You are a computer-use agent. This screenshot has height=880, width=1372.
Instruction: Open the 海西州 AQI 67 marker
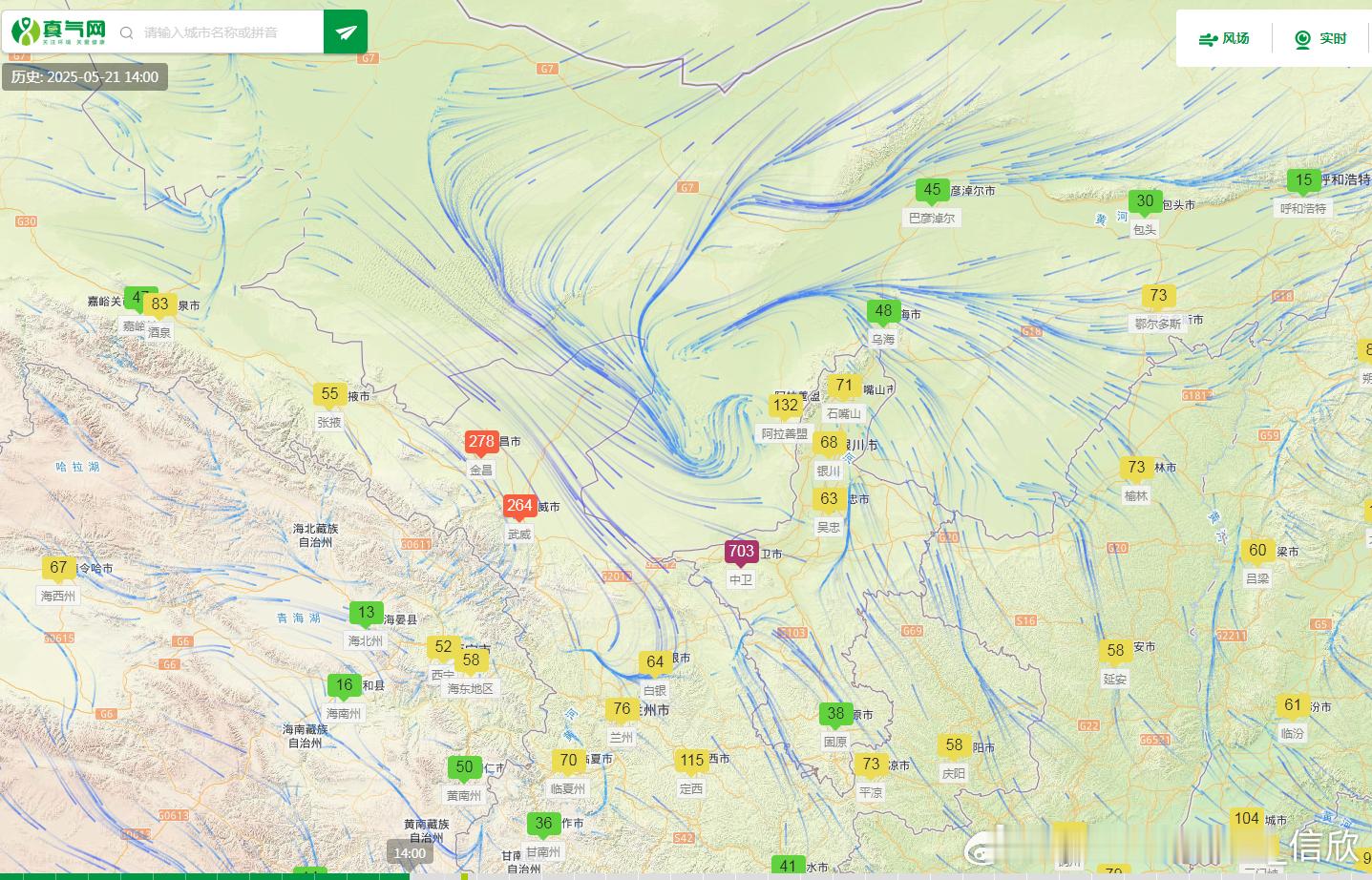pos(58,568)
